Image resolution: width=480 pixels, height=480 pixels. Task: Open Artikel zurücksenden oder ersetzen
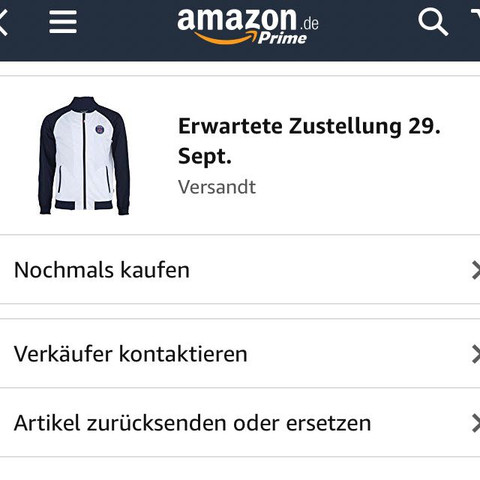click(240, 423)
